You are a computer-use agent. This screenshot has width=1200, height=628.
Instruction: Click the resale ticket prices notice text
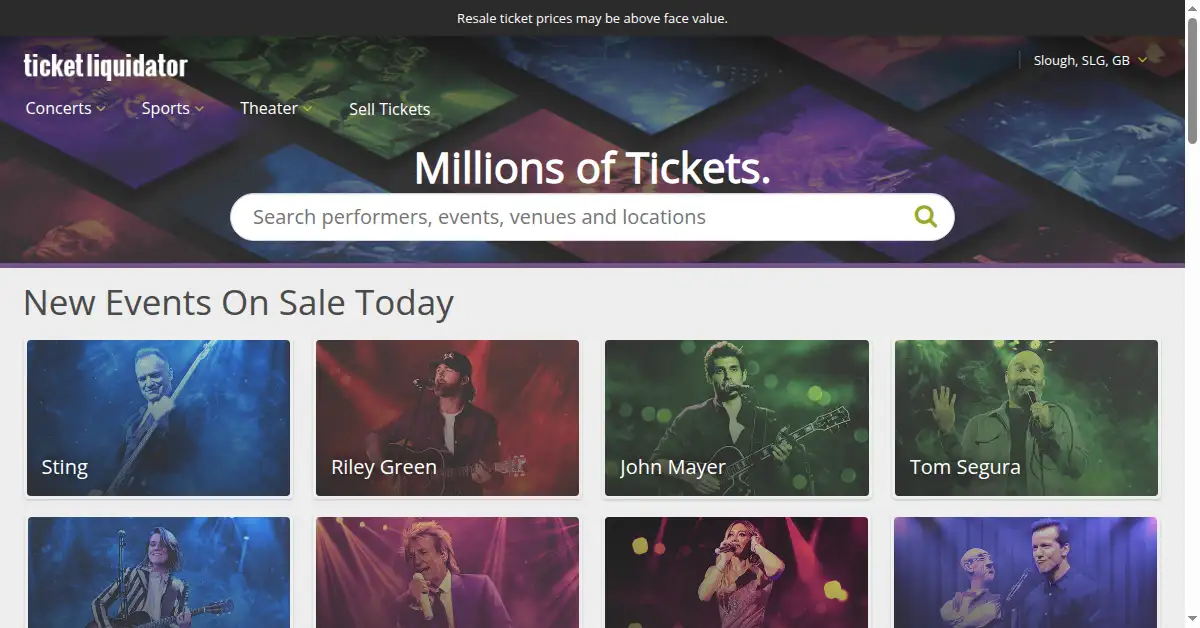(x=592, y=18)
